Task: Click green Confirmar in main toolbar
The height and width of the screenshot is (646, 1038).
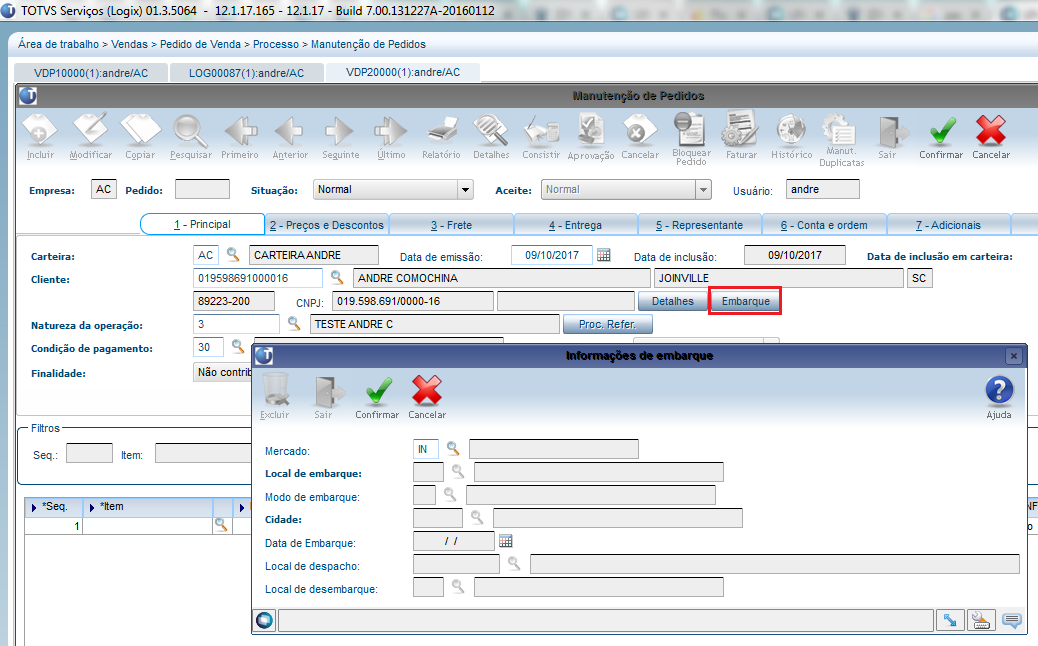Action: 941,136
